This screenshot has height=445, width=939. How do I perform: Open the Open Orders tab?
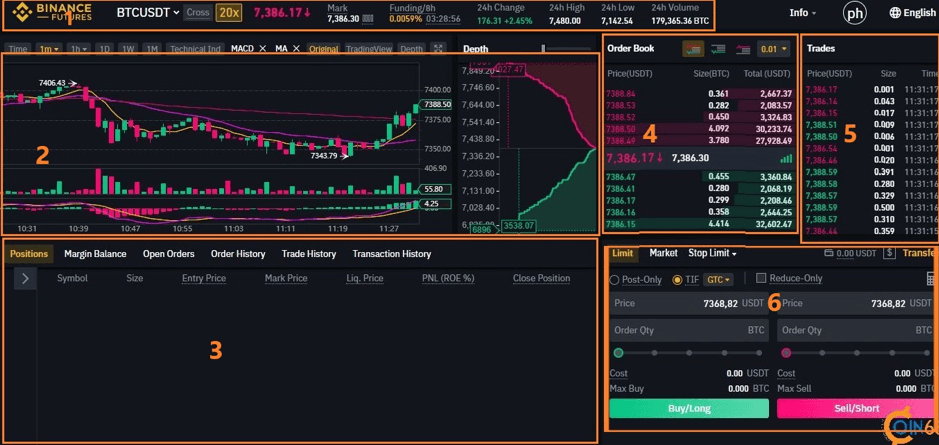168,254
